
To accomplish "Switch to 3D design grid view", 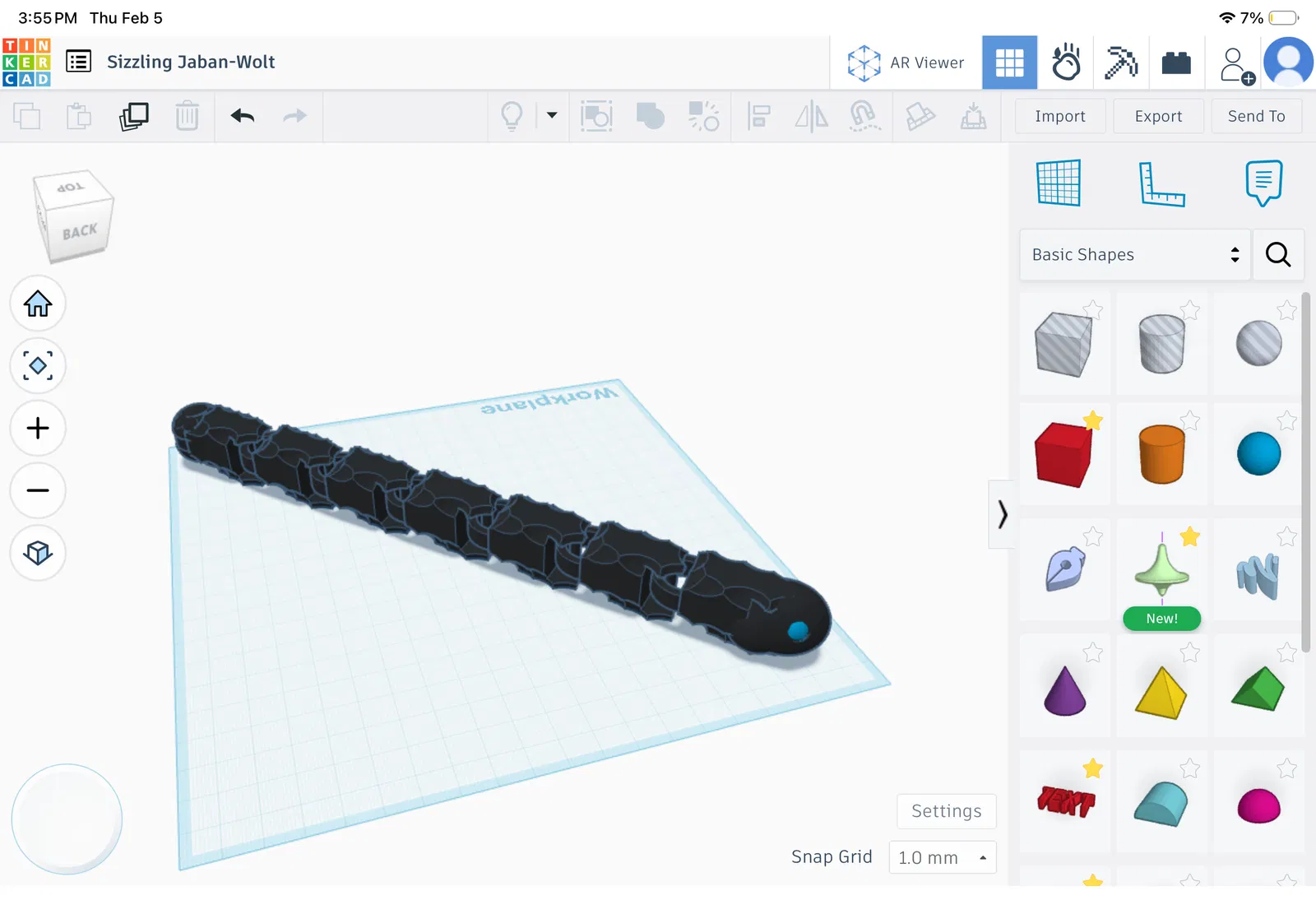I will [x=1009, y=63].
